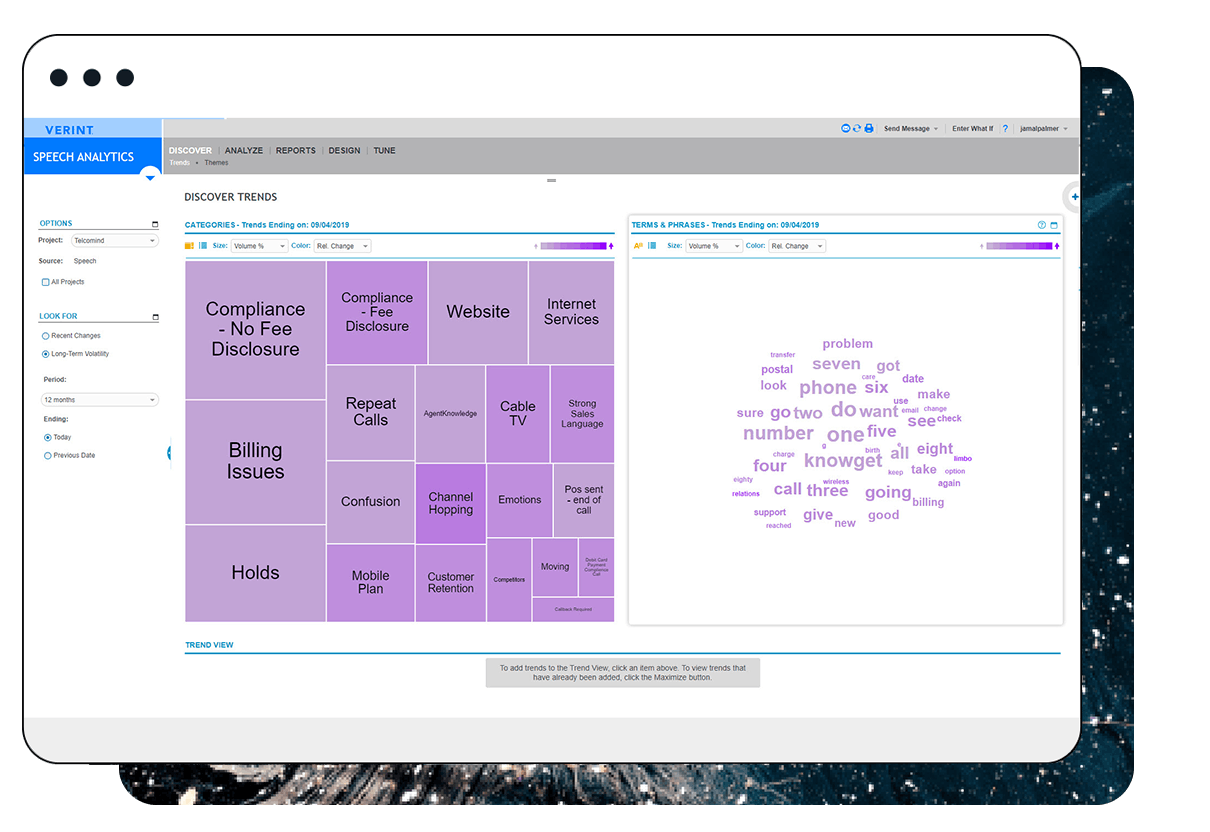Open the Send Message menu
Screen dimensions: 1210x832
910,129
